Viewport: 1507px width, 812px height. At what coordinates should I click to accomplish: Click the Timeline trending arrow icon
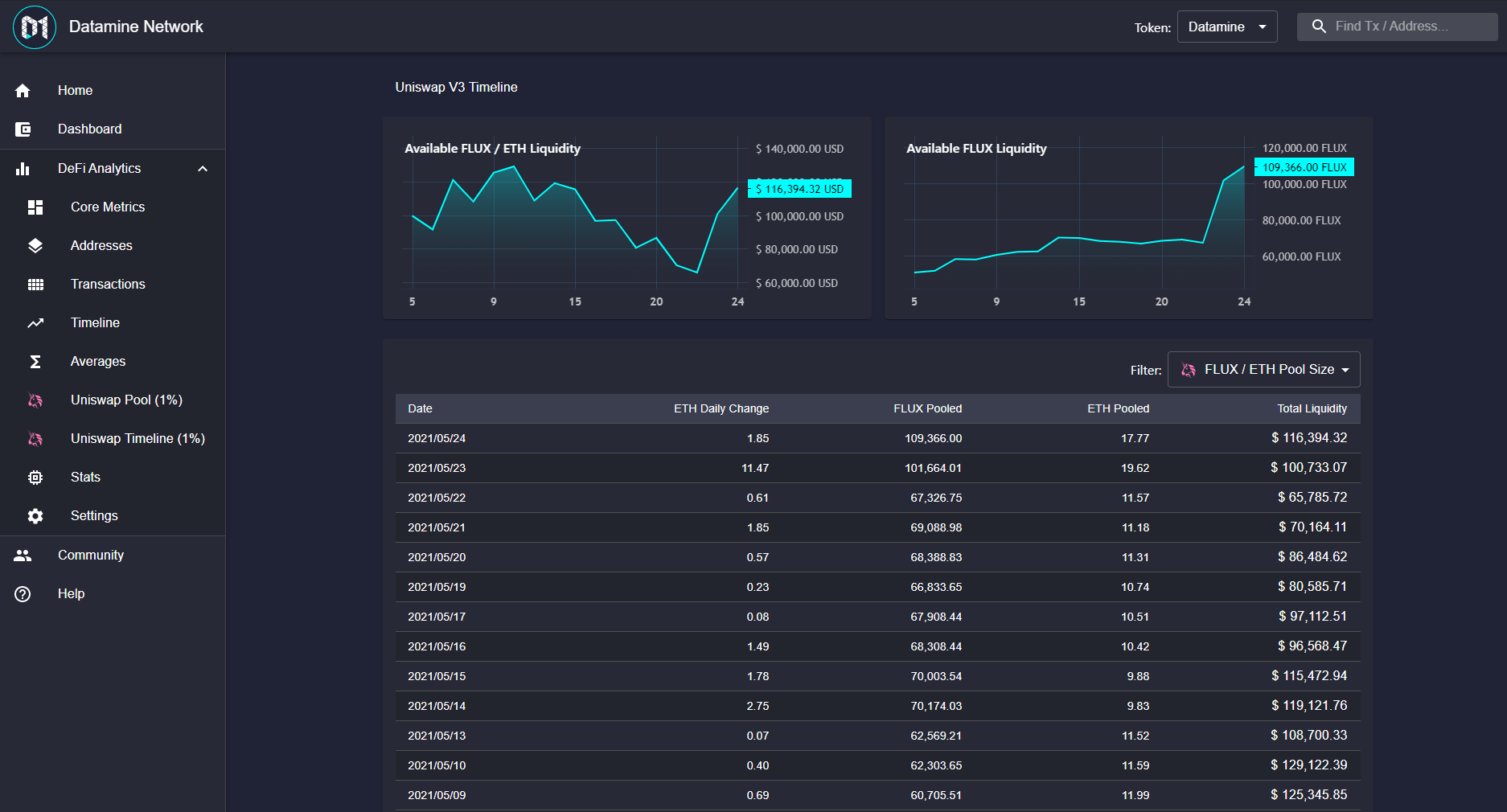tap(35, 323)
